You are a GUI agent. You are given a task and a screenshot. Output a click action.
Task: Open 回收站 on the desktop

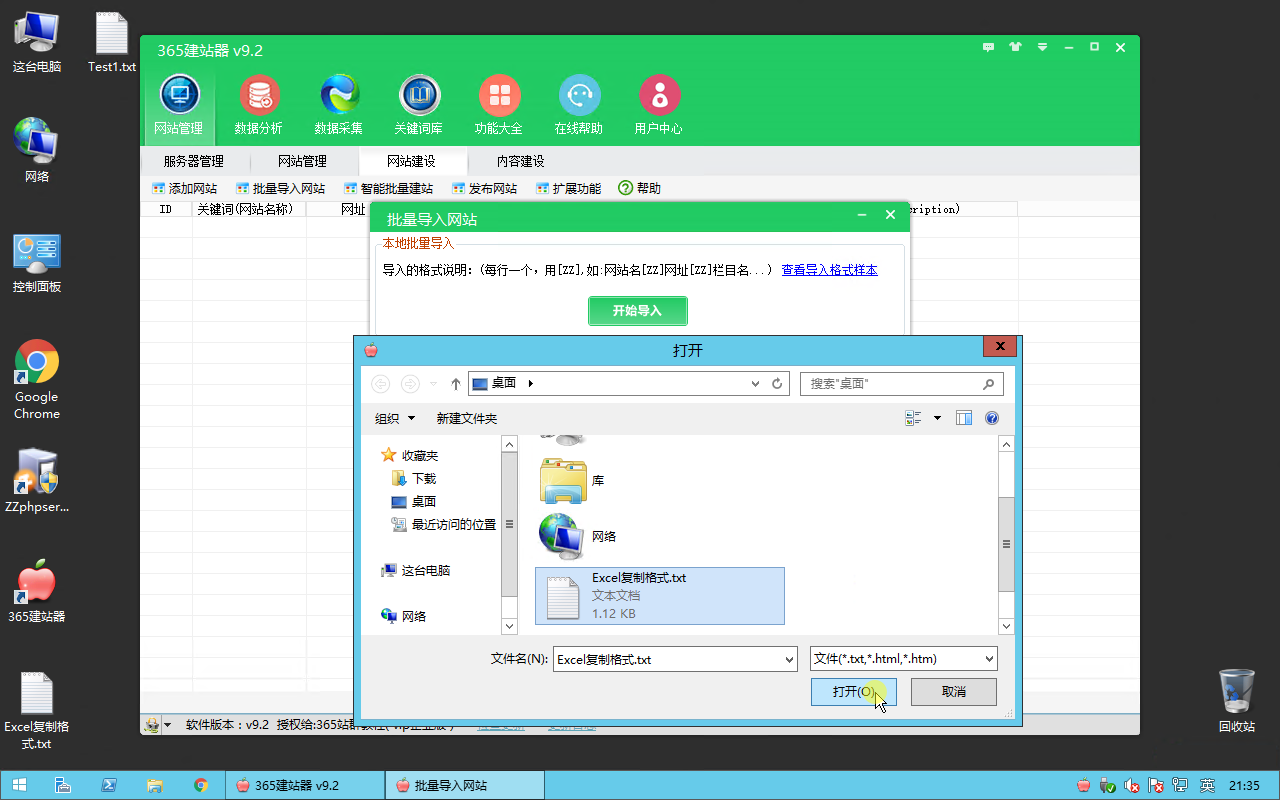tap(1237, 701)
